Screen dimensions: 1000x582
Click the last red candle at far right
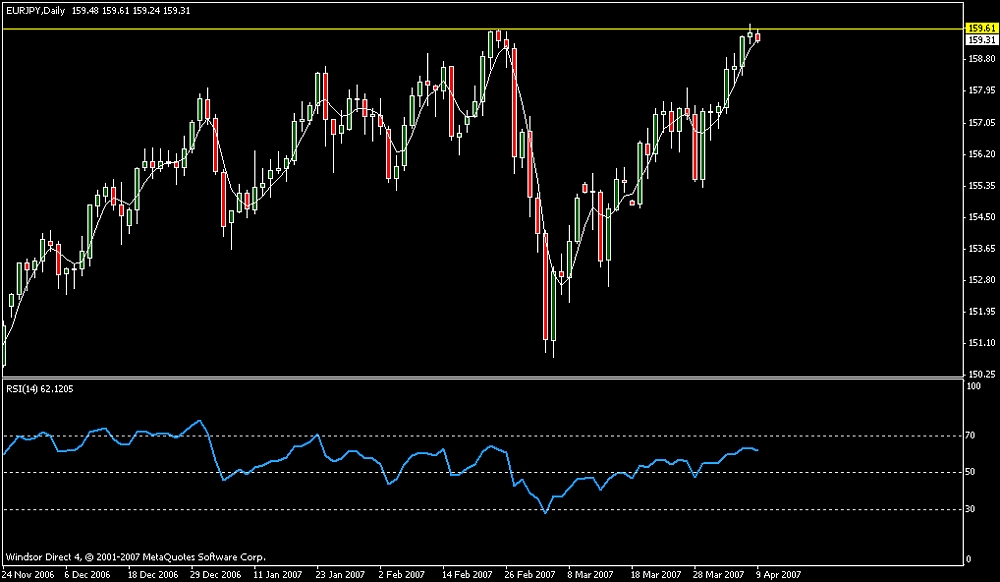[758, 38]
